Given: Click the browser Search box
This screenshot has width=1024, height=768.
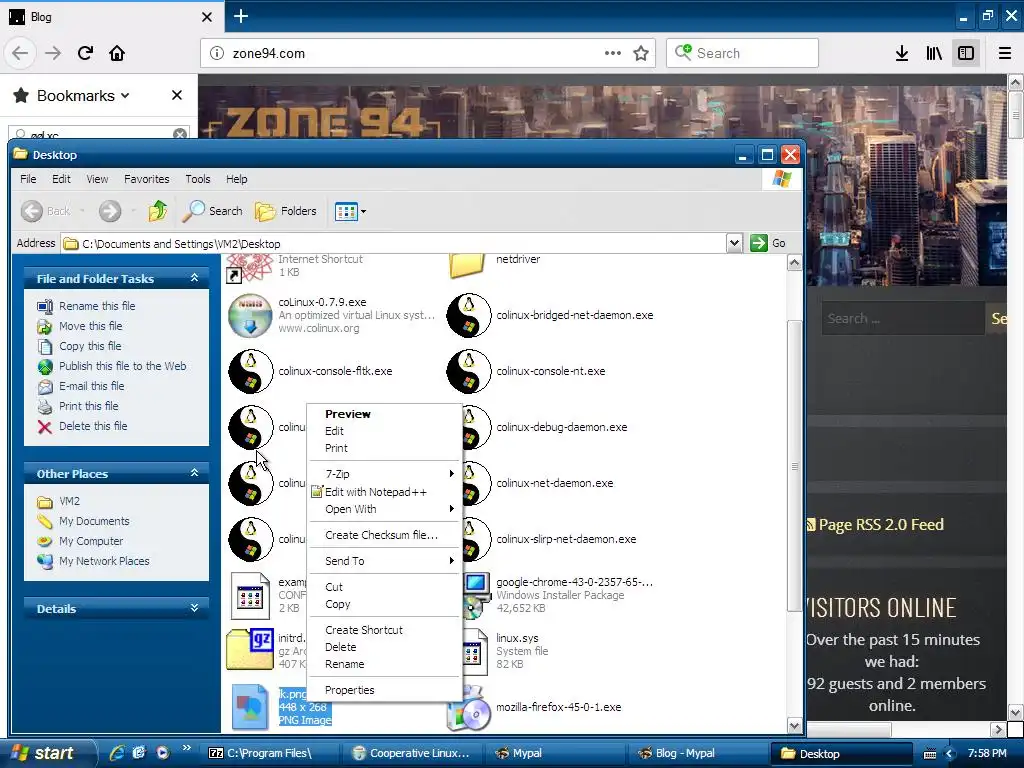Looking at the screenshot, I should coord(743,53).
